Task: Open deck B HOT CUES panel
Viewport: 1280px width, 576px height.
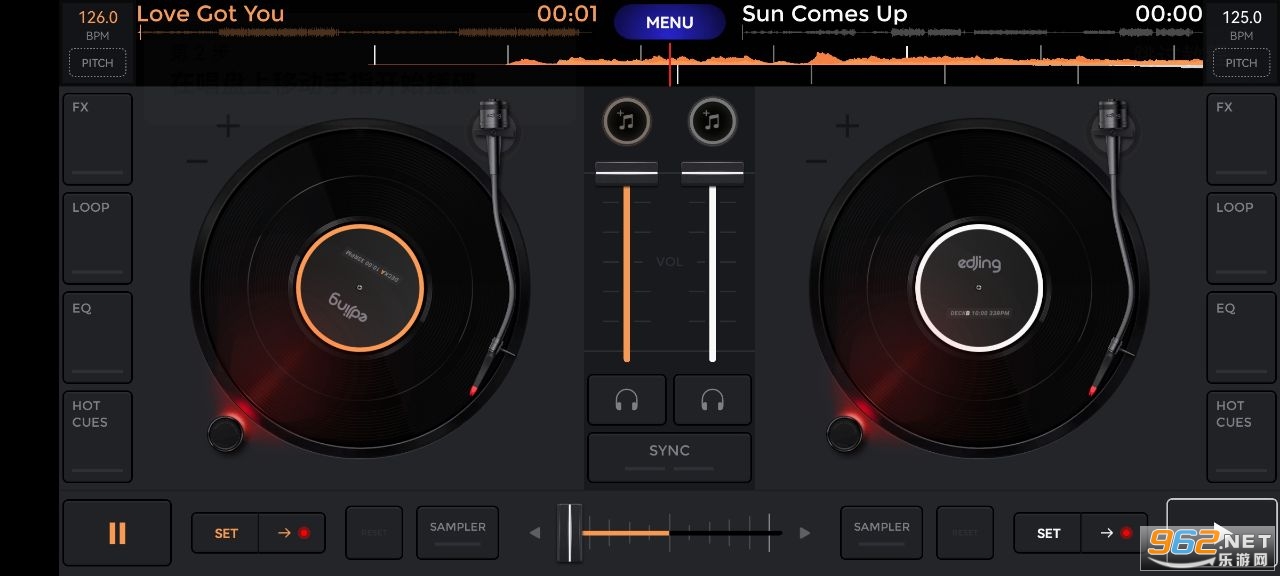Action: point(1241,437)
